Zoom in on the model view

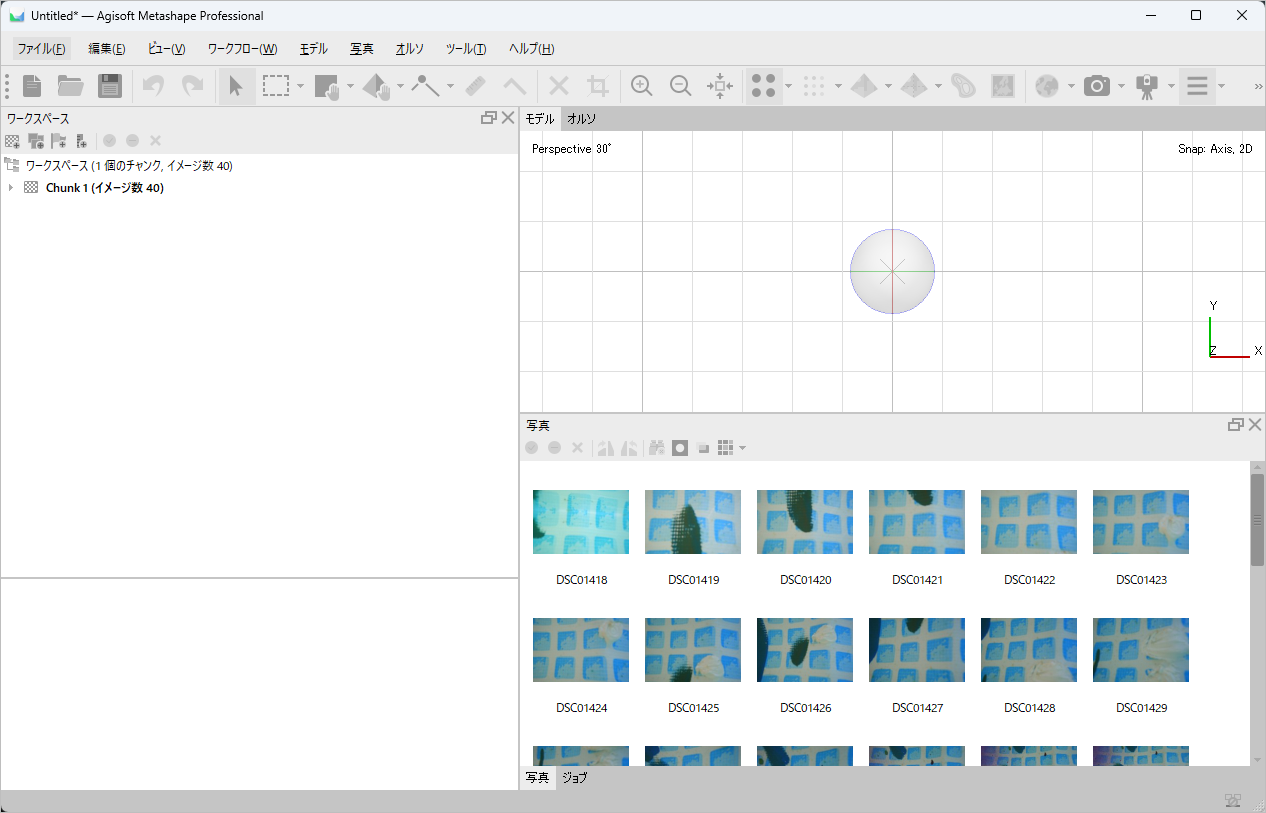pos(642,86)
